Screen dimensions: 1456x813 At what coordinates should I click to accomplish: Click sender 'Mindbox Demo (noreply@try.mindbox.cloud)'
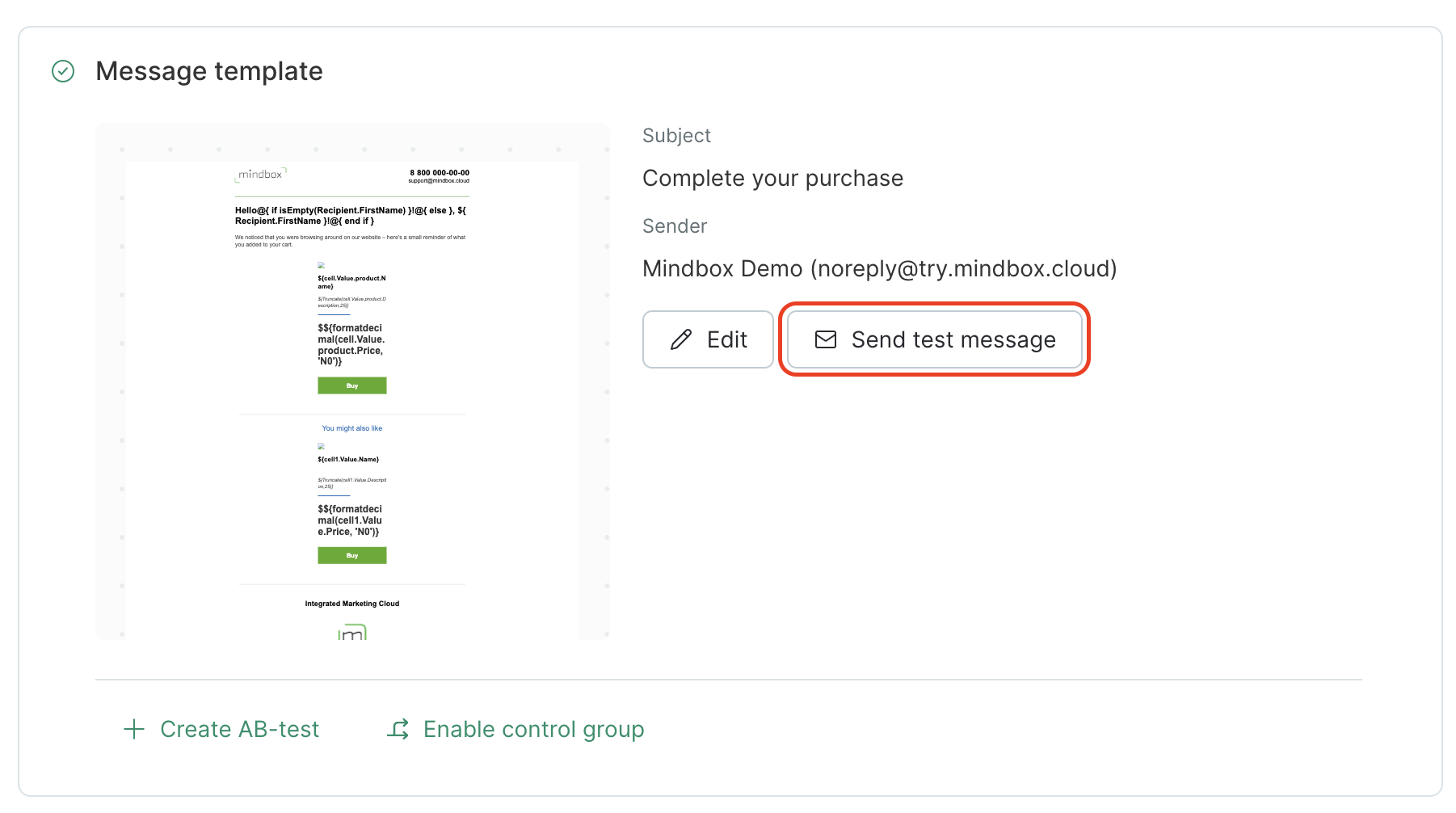[x=879, y=268]
